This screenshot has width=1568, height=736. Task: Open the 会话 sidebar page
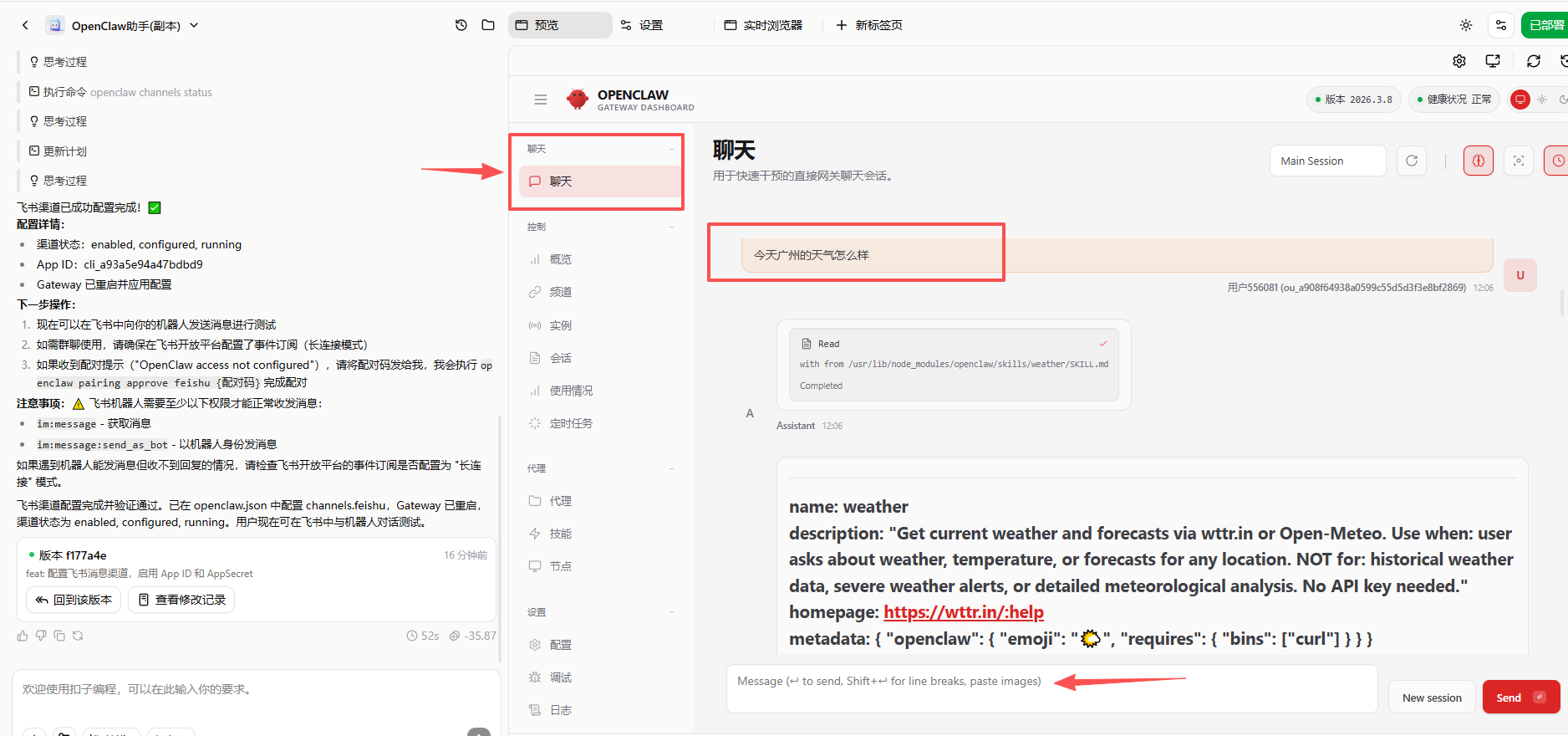[x=600, y=358]
